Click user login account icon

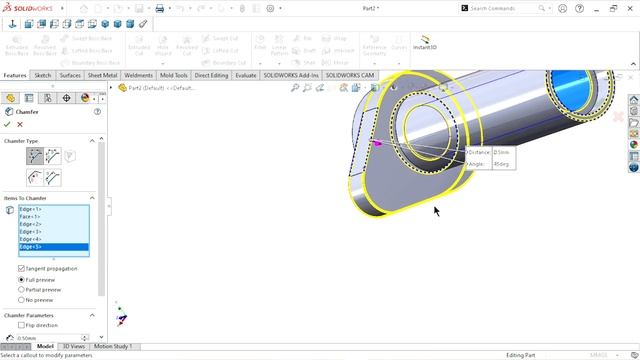click(x=562, y=8)
